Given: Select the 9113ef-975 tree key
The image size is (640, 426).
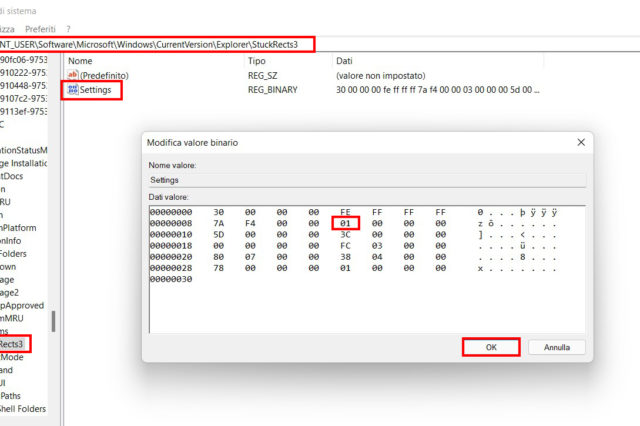Looking at the screenshot, I should click(x=24, y=111).
